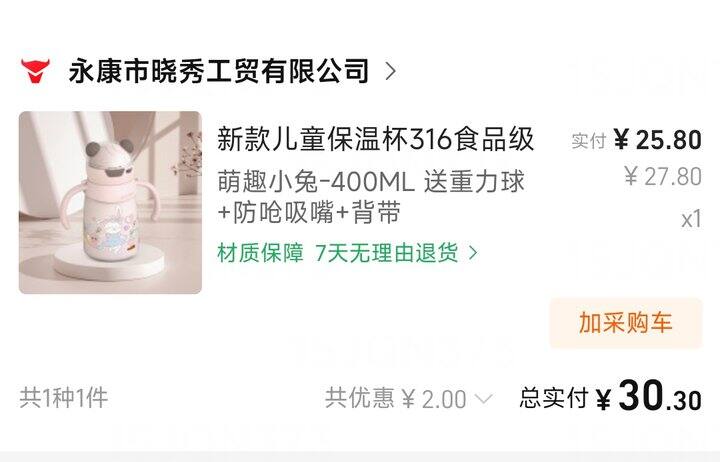Click the ¥ 2.00 discount amount

(434, 399)
